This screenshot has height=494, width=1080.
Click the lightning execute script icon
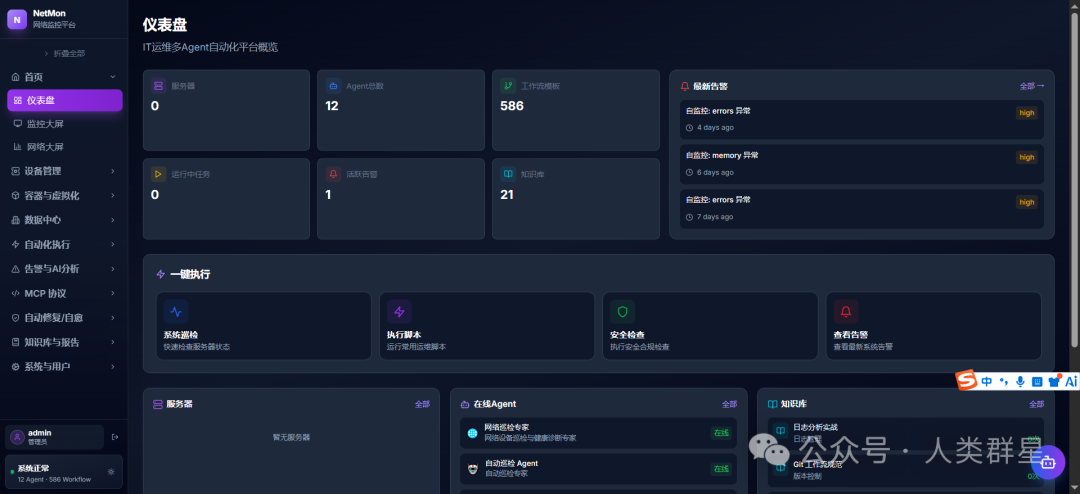[x=399, y=312]
